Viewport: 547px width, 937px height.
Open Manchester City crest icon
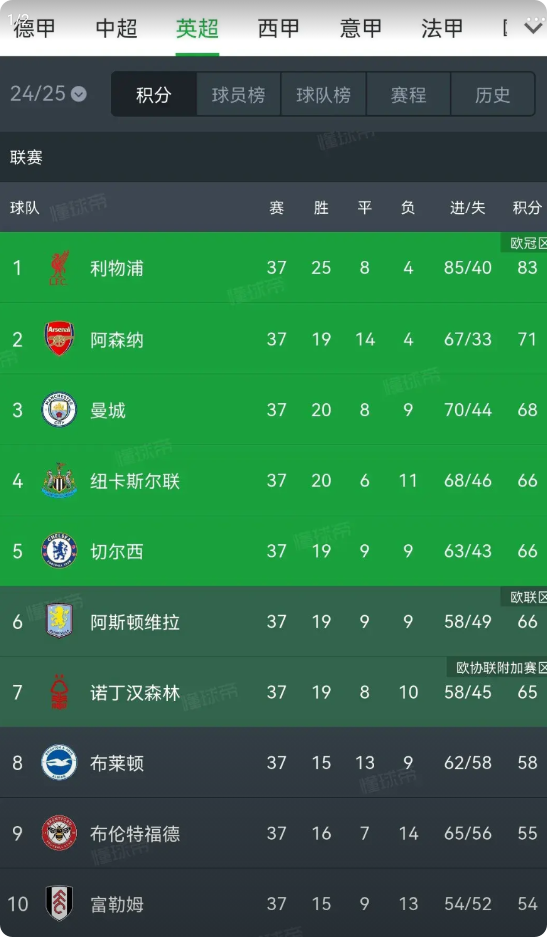pyautogui.click(x=59, y=410)
